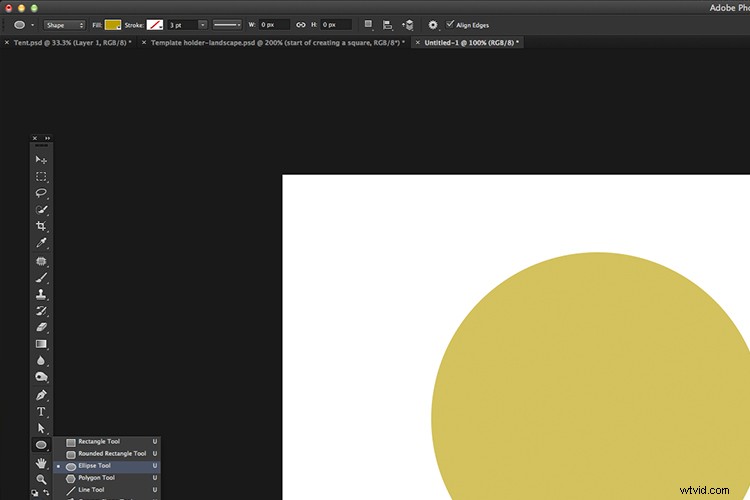Swap foreground and background colors
750x500 pixels.
pyautogui.click(x=46, y=492)
